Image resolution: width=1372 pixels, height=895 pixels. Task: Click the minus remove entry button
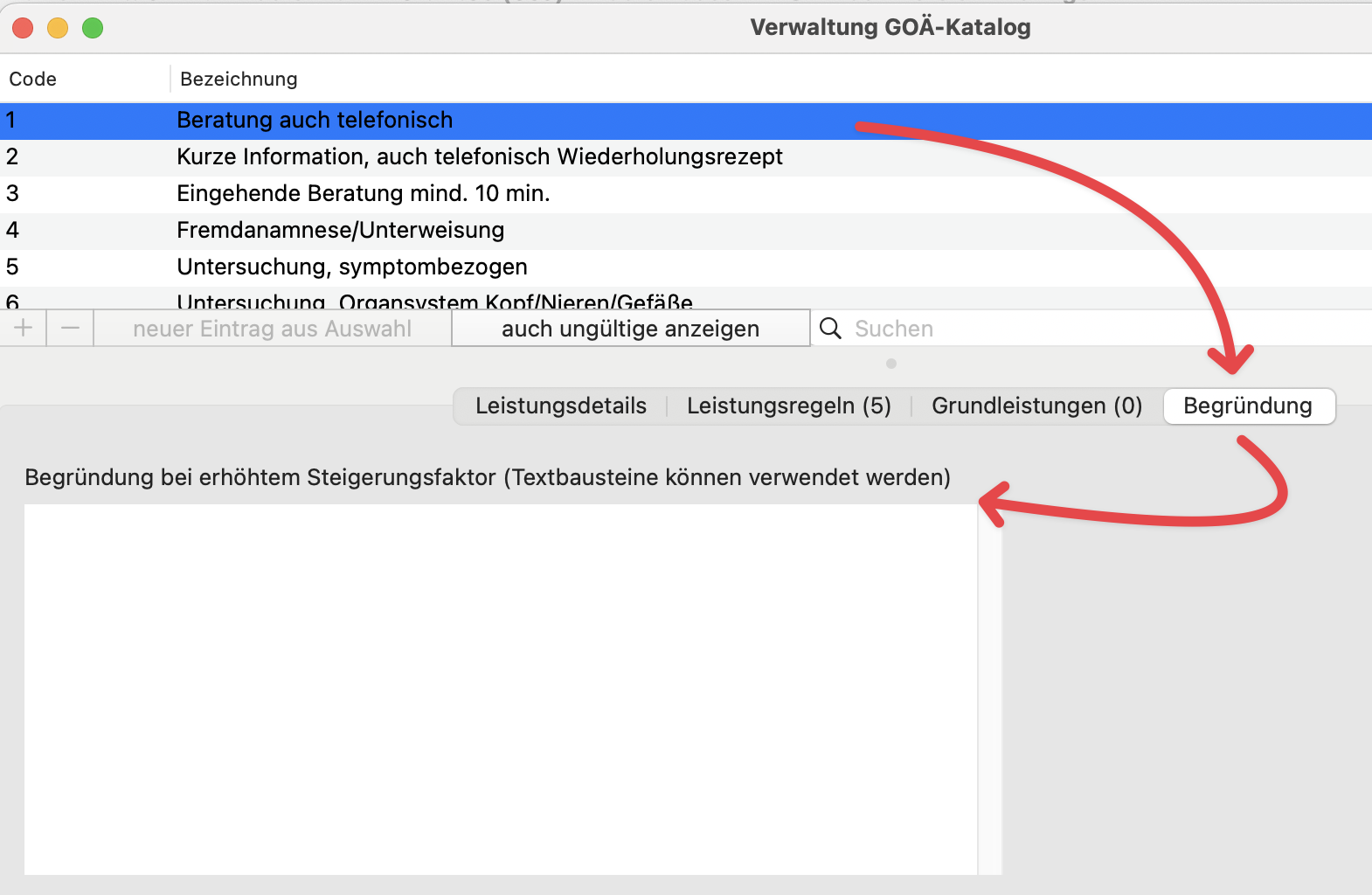tap(70, 329)
